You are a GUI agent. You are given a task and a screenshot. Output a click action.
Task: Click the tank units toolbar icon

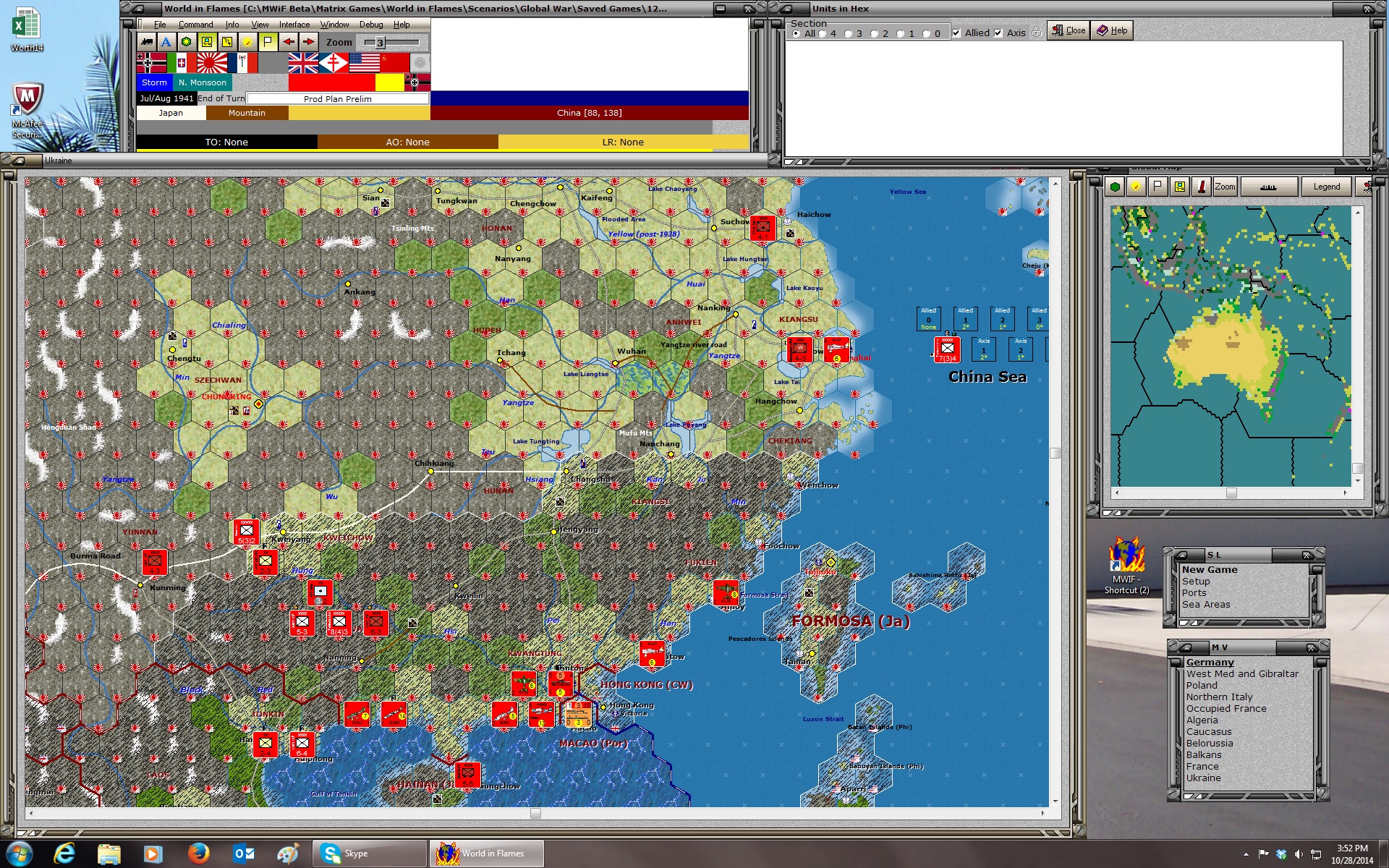point(147,42)
